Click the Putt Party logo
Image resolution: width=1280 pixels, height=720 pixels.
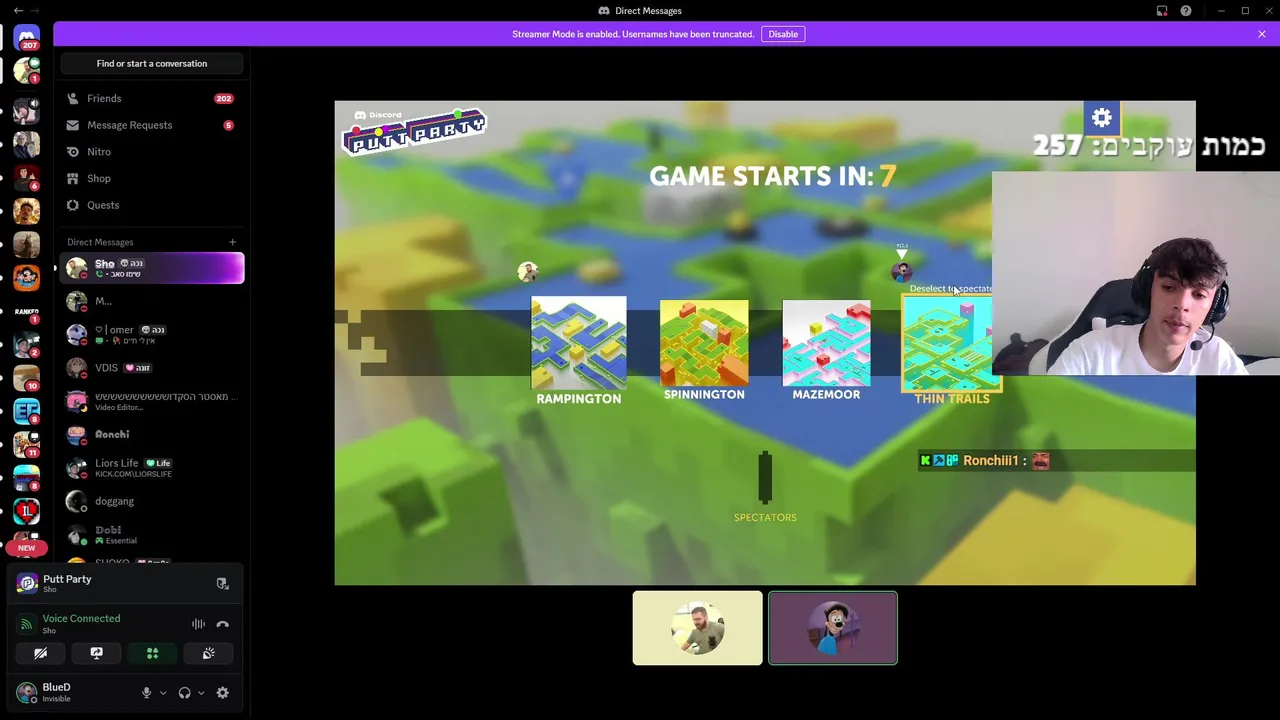(414, 131)
